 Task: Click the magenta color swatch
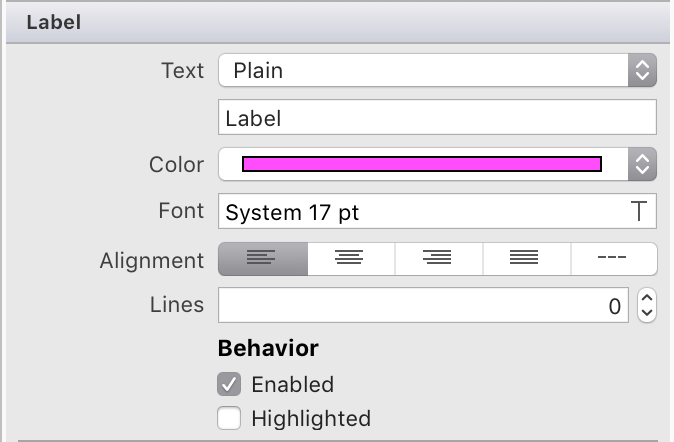click(421, 164)
